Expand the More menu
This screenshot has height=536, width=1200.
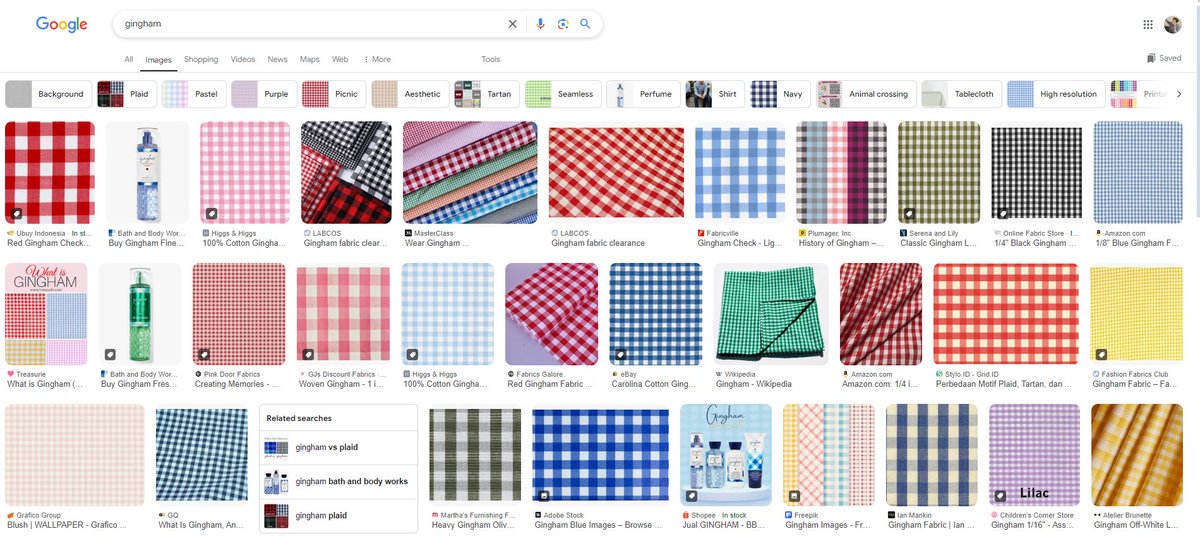tap(377, 60)
